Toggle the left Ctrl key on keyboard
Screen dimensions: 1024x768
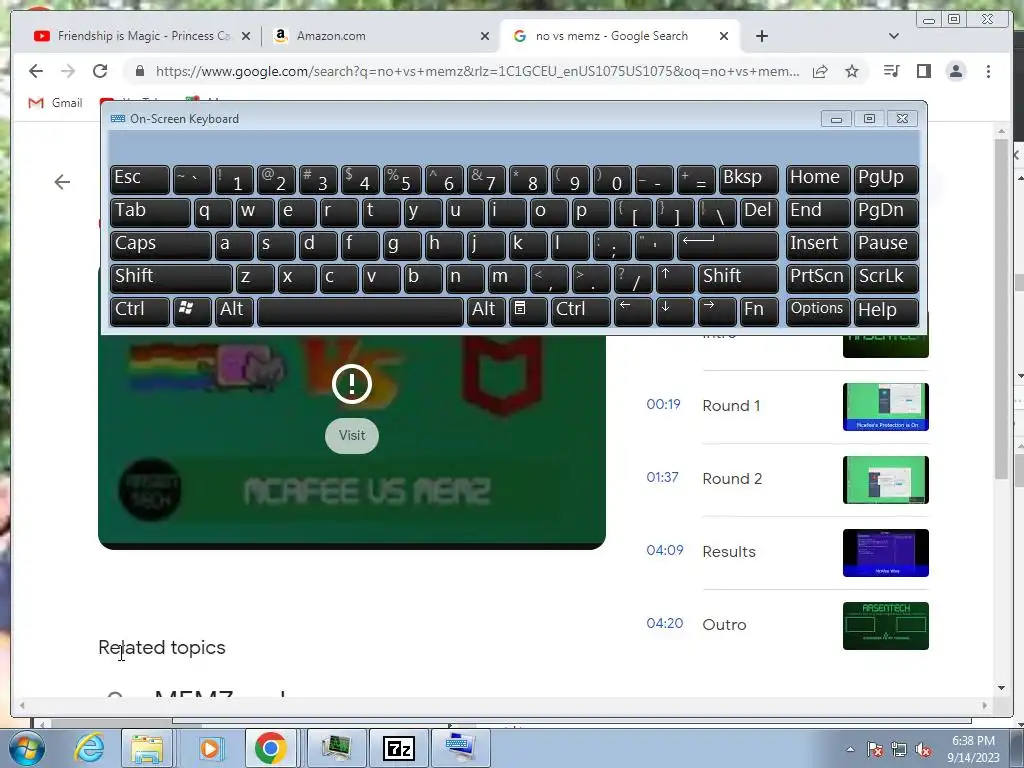(x=140, y=311)
